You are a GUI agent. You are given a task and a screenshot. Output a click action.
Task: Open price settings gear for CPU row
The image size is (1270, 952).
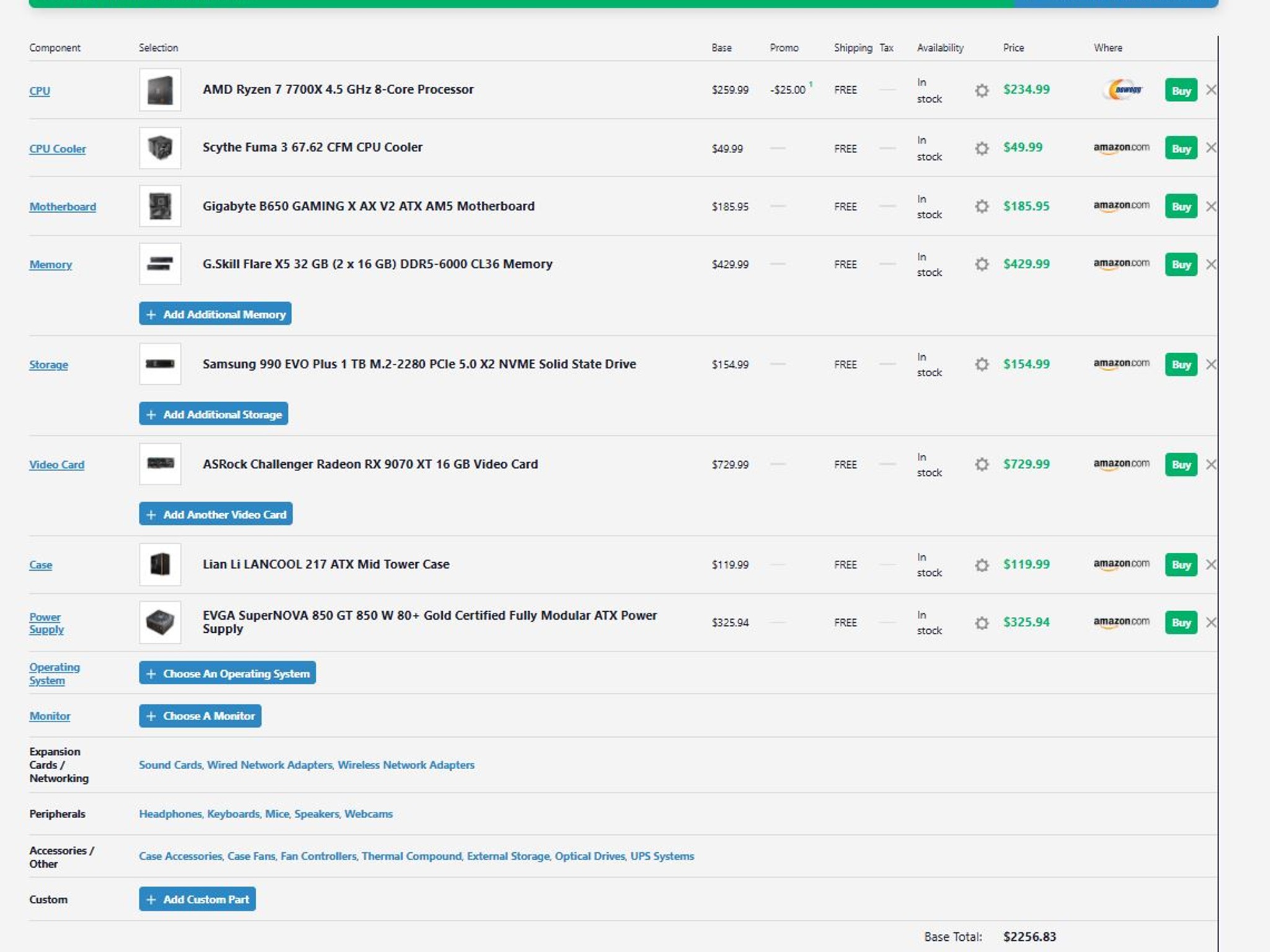[981, 90]
